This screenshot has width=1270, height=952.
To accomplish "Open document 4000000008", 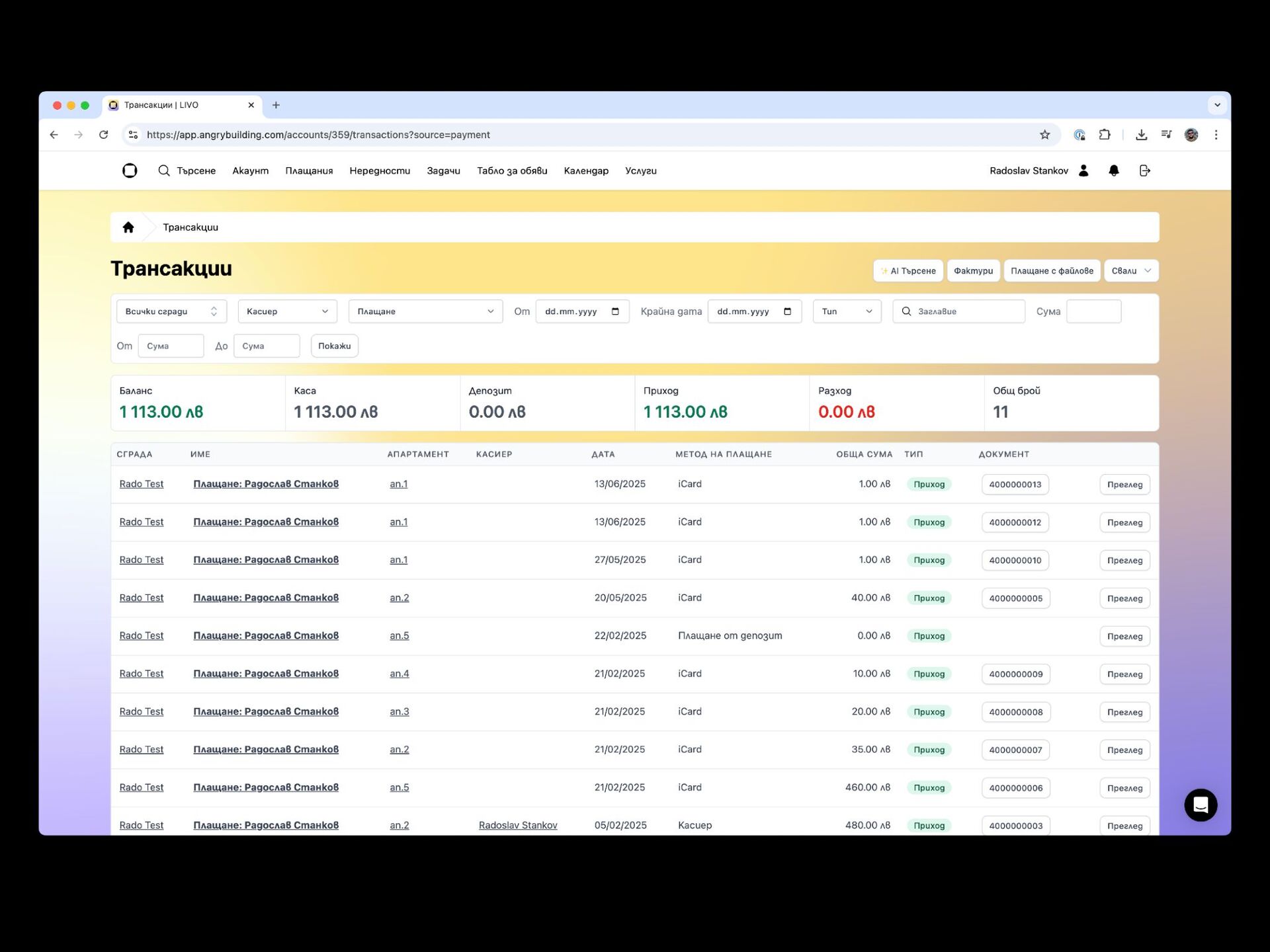I will (x=1015, y=712).
